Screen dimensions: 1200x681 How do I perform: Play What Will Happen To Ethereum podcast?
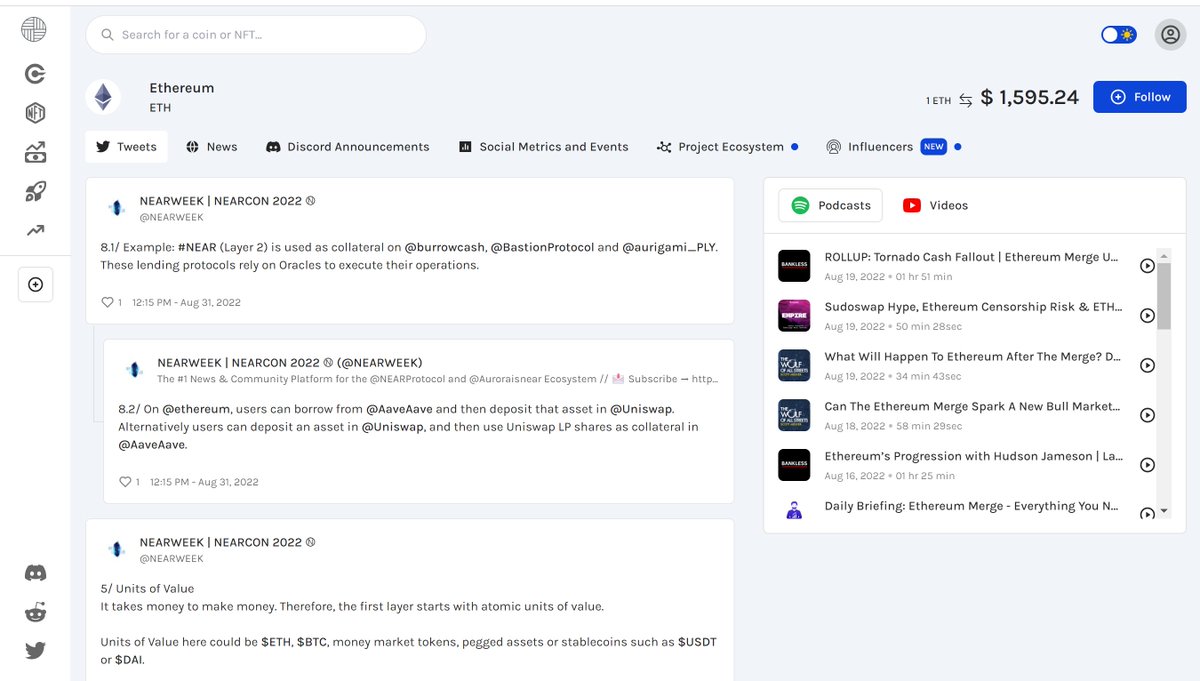[1147, 366]
